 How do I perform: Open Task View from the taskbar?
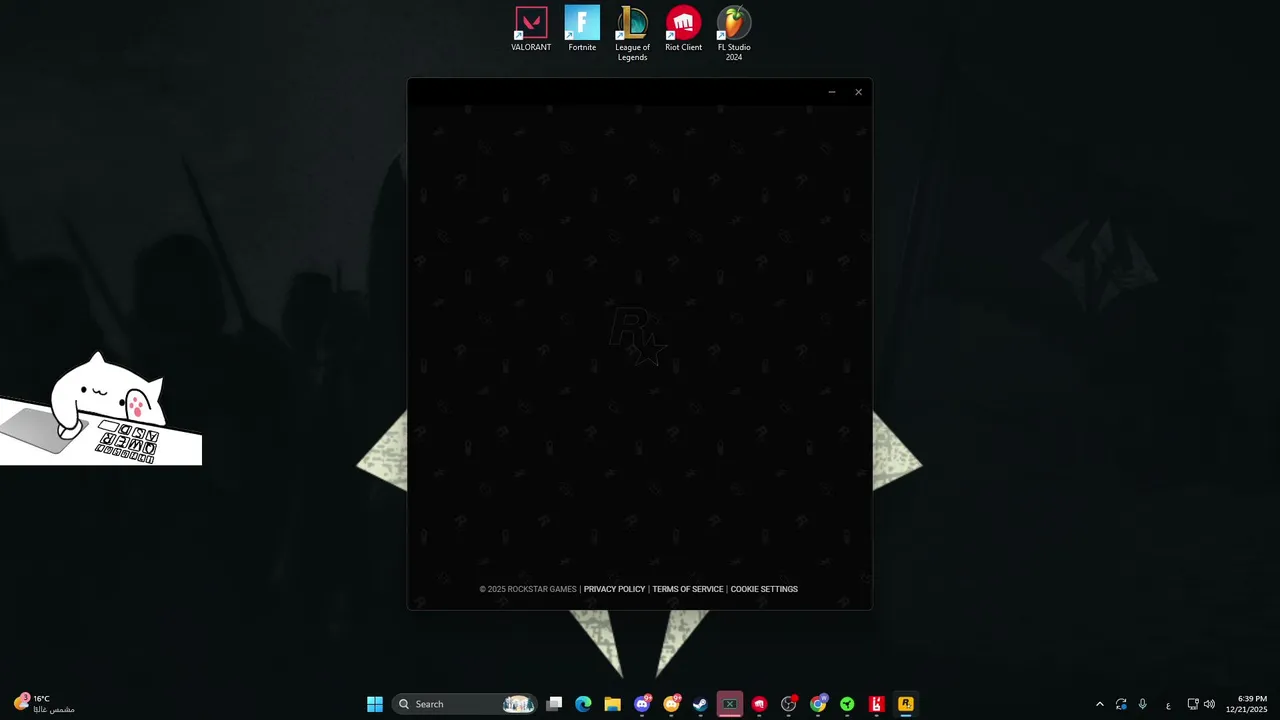point(554,704)
